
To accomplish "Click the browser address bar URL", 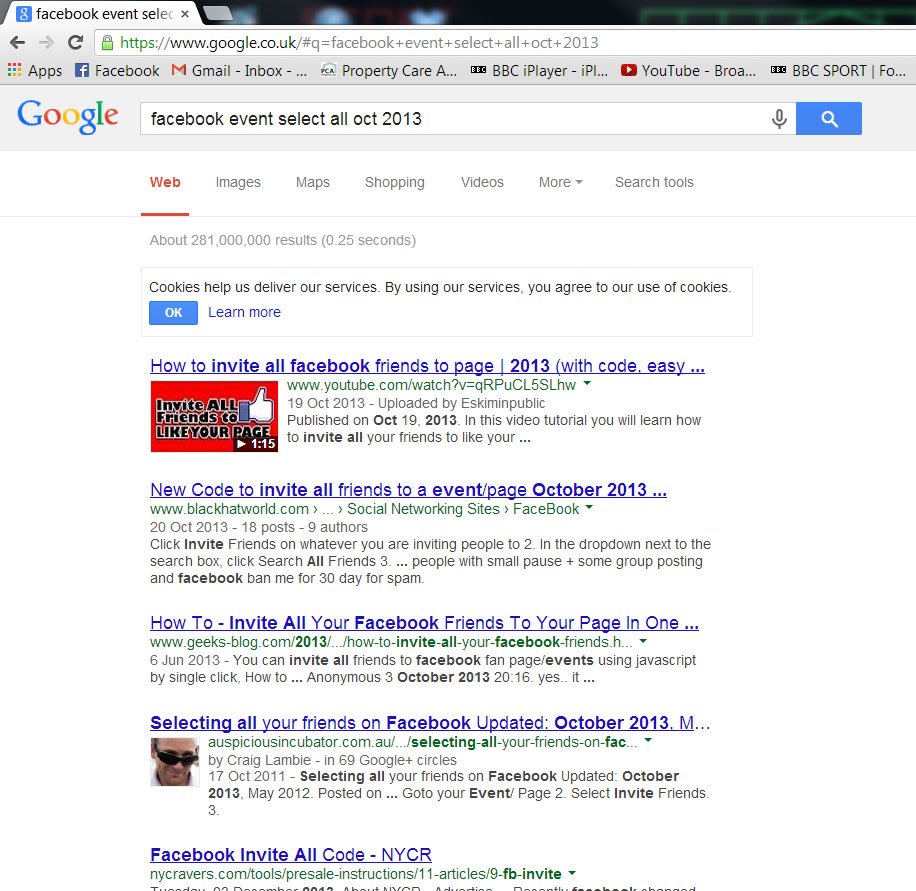I will [359, 43].
